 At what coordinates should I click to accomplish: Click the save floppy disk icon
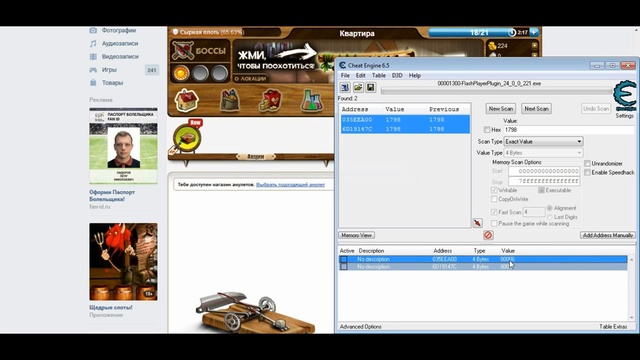(370, 87)
